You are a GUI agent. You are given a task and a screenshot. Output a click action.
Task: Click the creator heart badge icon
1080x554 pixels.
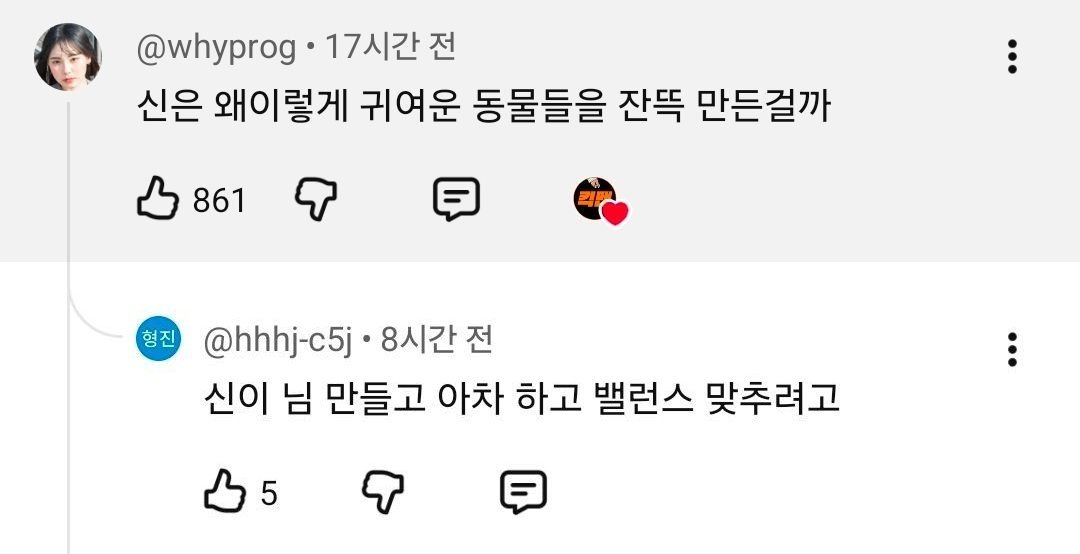[x=601, y=201]
